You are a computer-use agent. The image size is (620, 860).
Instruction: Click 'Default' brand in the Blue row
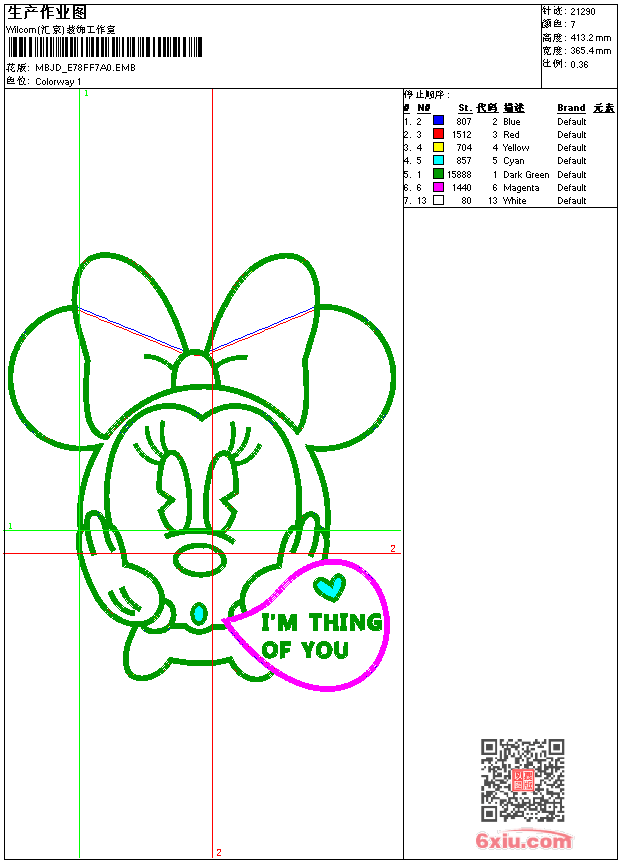[572, 121]
